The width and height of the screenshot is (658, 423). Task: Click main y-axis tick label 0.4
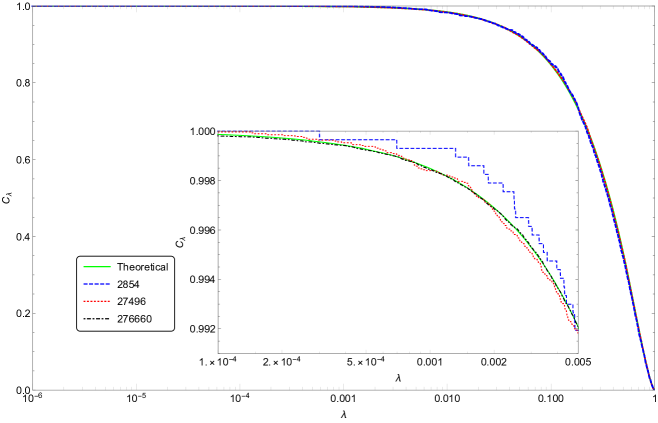tap(22, 237)
